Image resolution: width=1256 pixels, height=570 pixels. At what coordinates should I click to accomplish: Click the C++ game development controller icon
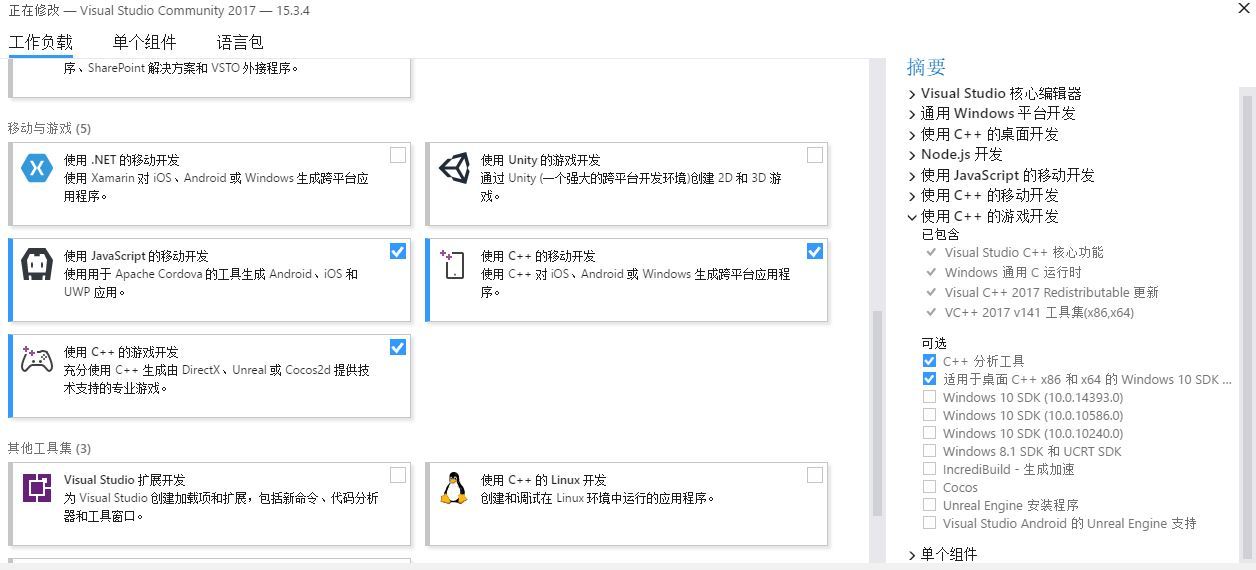click(x=37, y=360)
